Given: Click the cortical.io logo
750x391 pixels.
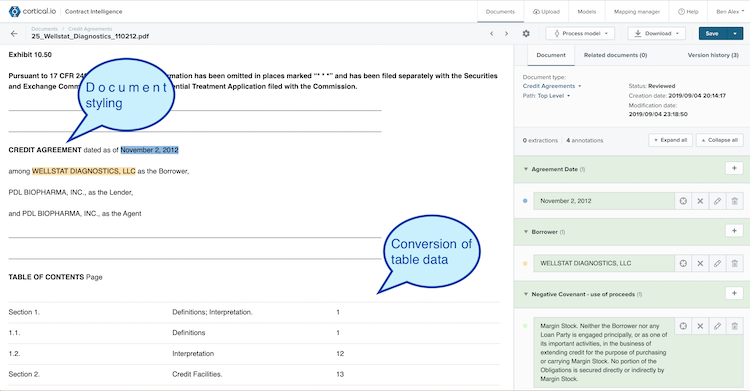Looking at the screenshot, I should [x=32, y=11].
